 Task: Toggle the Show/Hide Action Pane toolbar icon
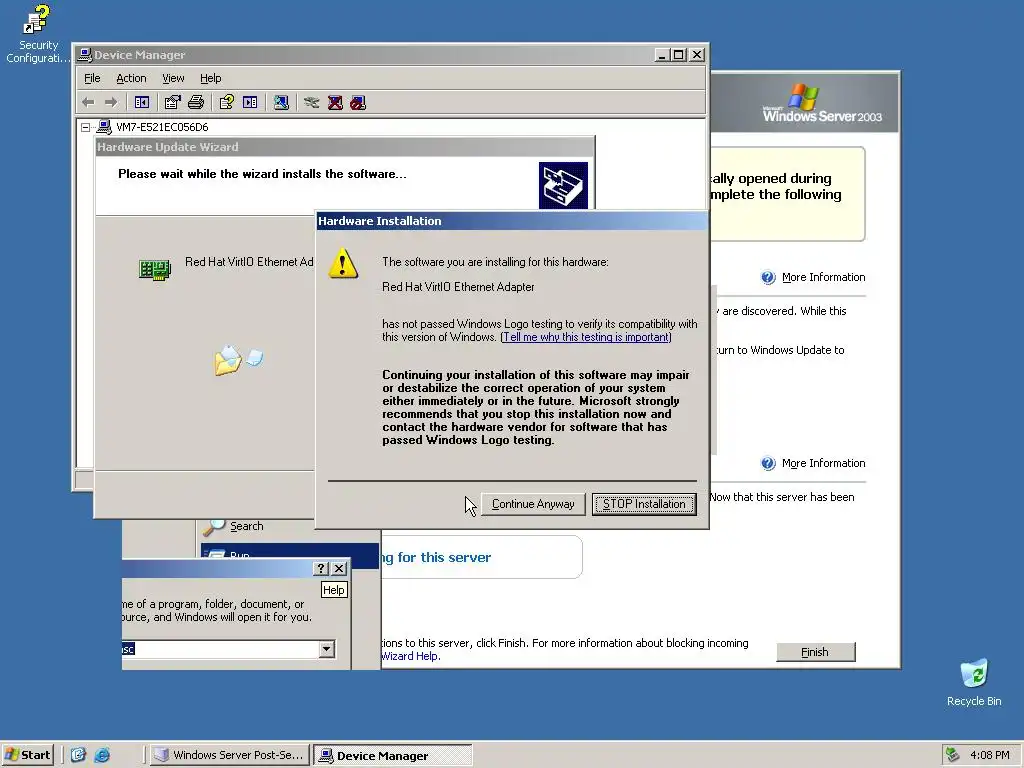(x=250, y=103)
